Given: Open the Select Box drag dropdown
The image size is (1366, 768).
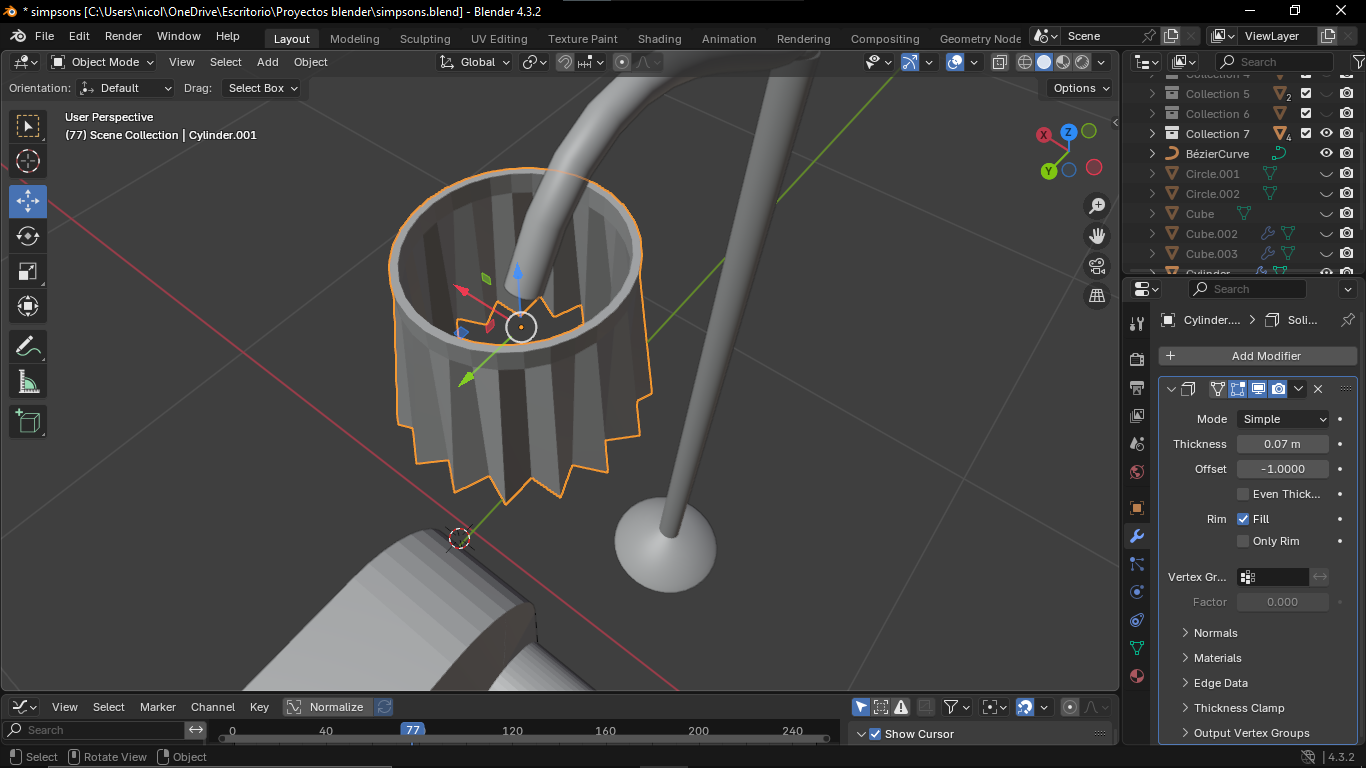Looking at the screenshot, I should [264, 88].
